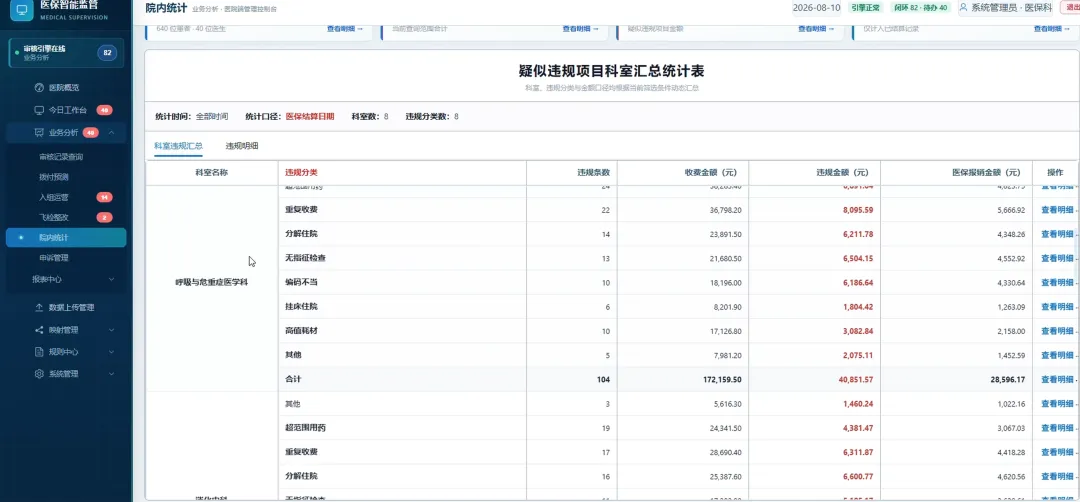Switch to the 科室违规汇总 tab
Screen dimensions: 1080x502
(178, 146)
